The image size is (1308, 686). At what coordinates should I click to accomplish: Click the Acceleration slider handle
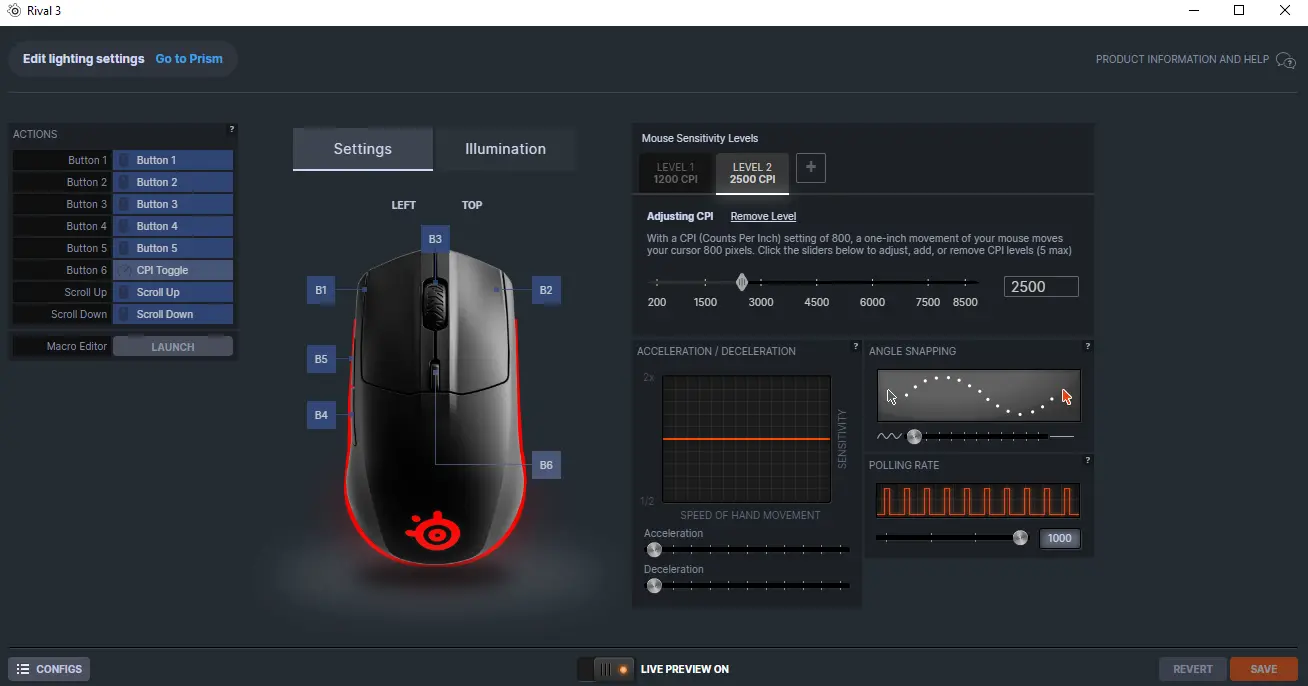pyautogui.click(x=654, y=550)
